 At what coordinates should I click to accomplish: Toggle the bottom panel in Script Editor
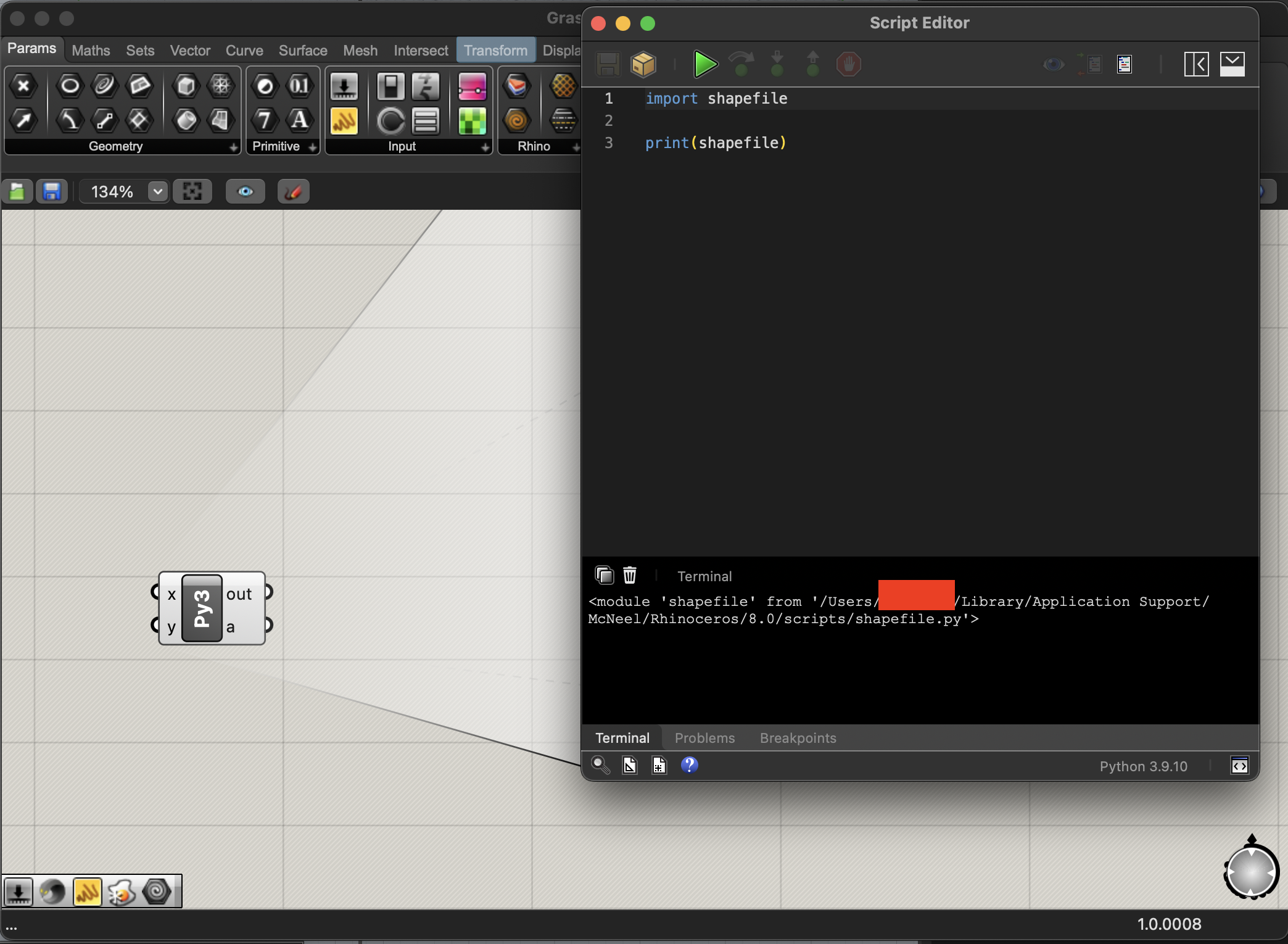(x=1232, y=64)
